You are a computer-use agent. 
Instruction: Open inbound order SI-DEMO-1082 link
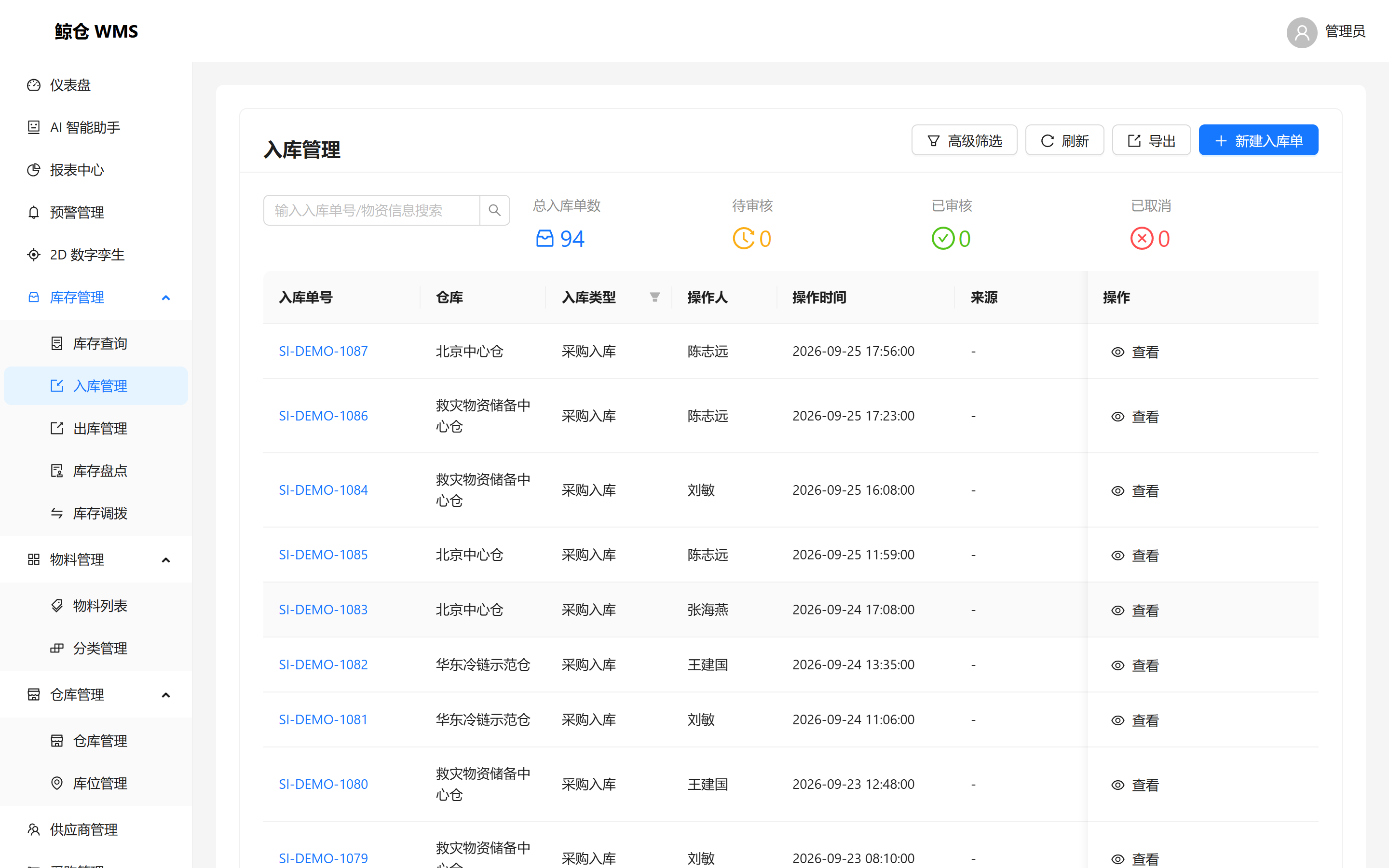click(323, 664)
